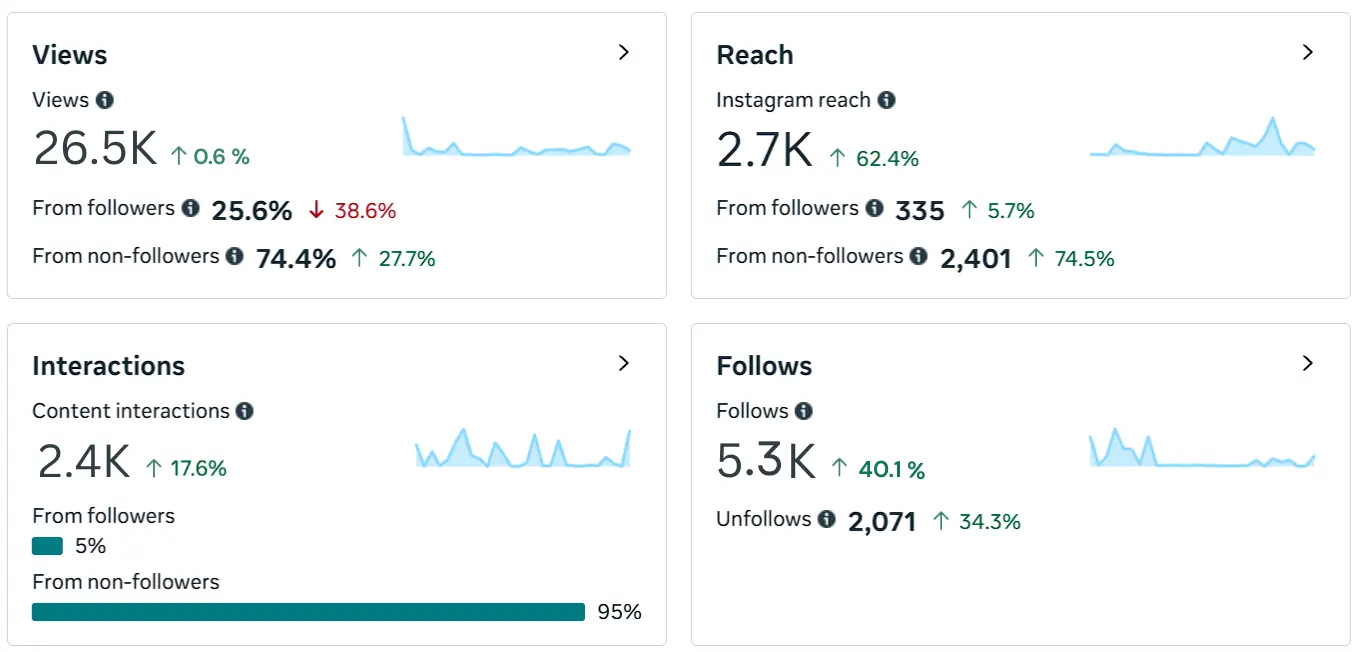This screenshot has width=1360, height=652.
Task: Expand the Views card arrow
Action: [624, 52]
